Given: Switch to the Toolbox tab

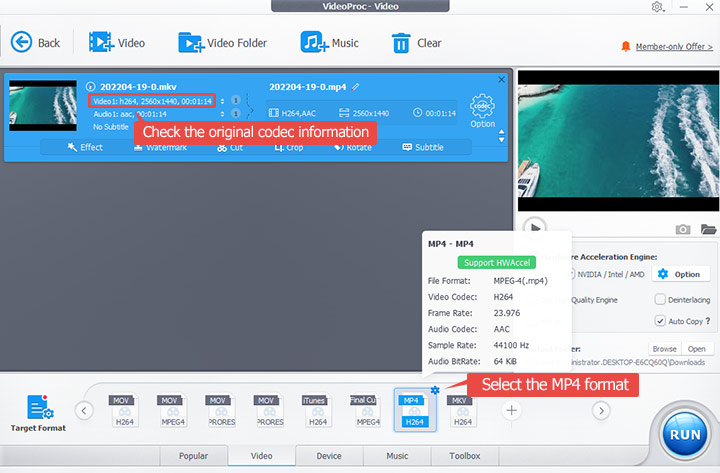Looking at the screenshot, I should coord(465,456).
